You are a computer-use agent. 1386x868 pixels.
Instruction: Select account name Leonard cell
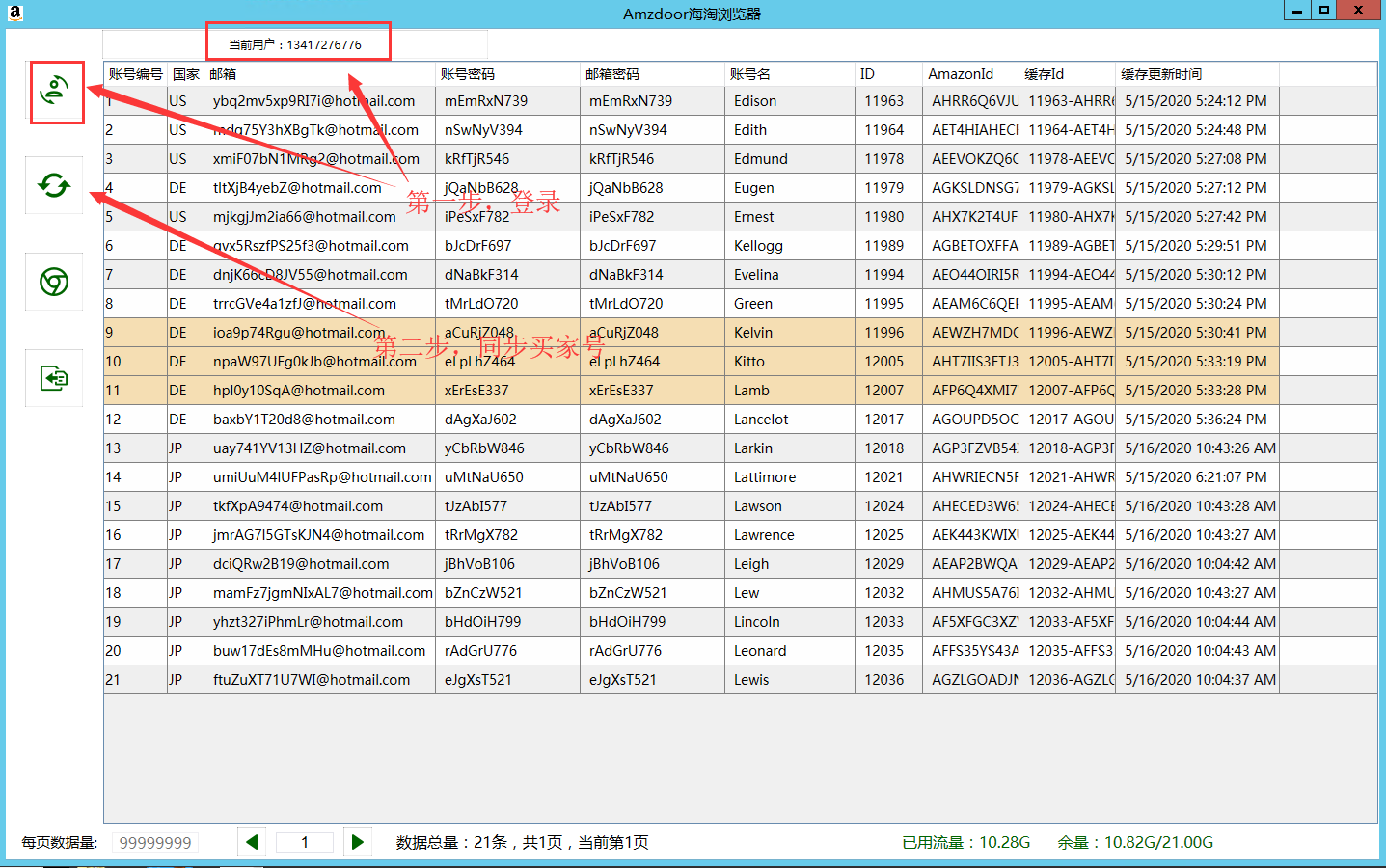pos(790,651)
